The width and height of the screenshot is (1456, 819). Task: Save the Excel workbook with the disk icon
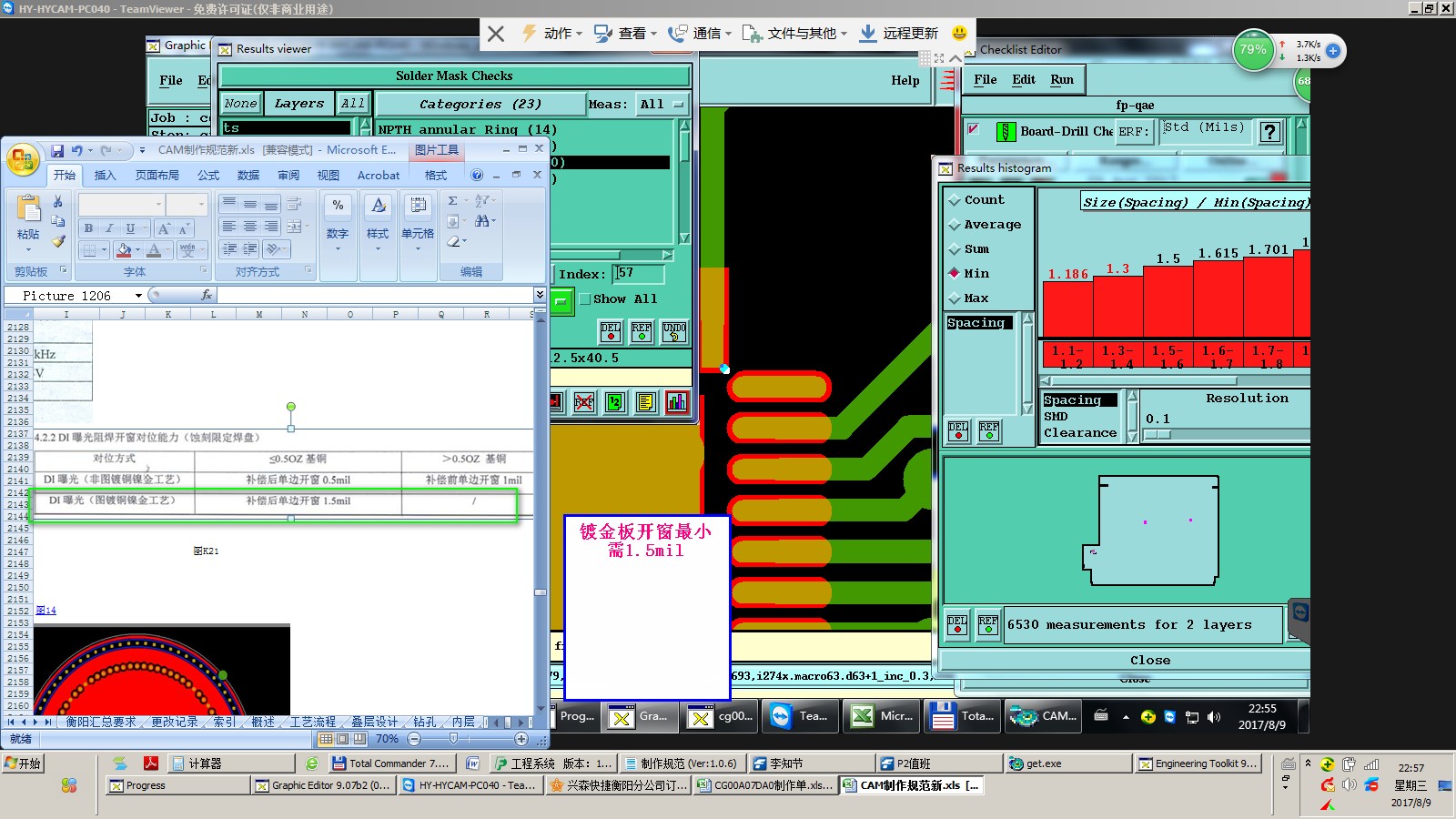pos(57,150)
